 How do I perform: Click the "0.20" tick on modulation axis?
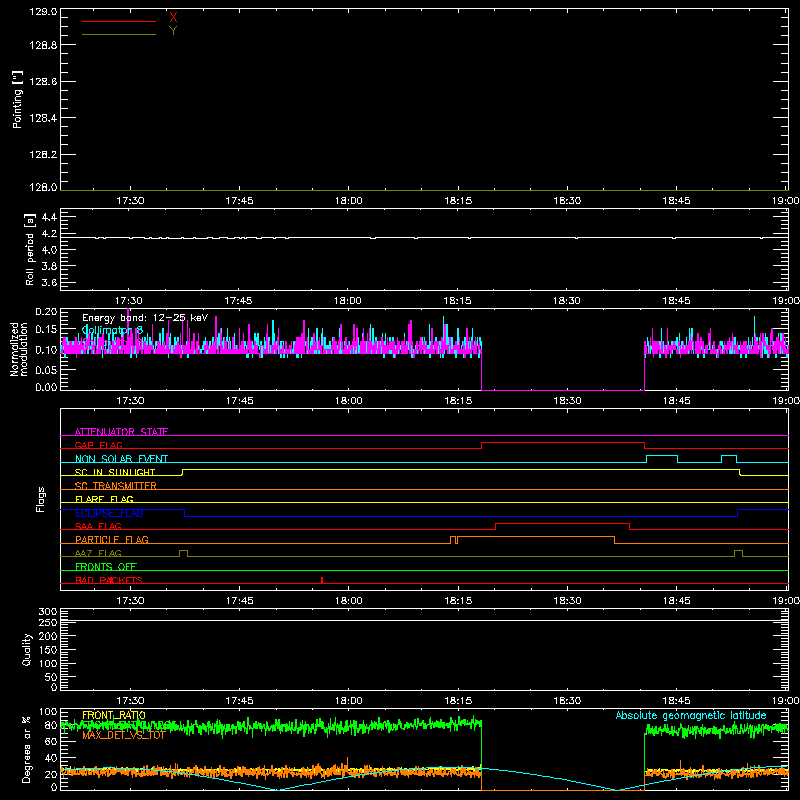tap(46, 312)
